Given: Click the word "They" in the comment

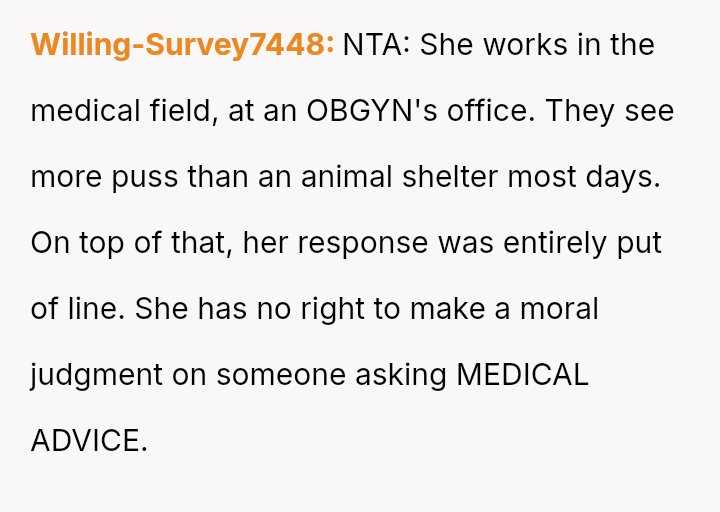Looking at the screenshot, I should point(581,111).
